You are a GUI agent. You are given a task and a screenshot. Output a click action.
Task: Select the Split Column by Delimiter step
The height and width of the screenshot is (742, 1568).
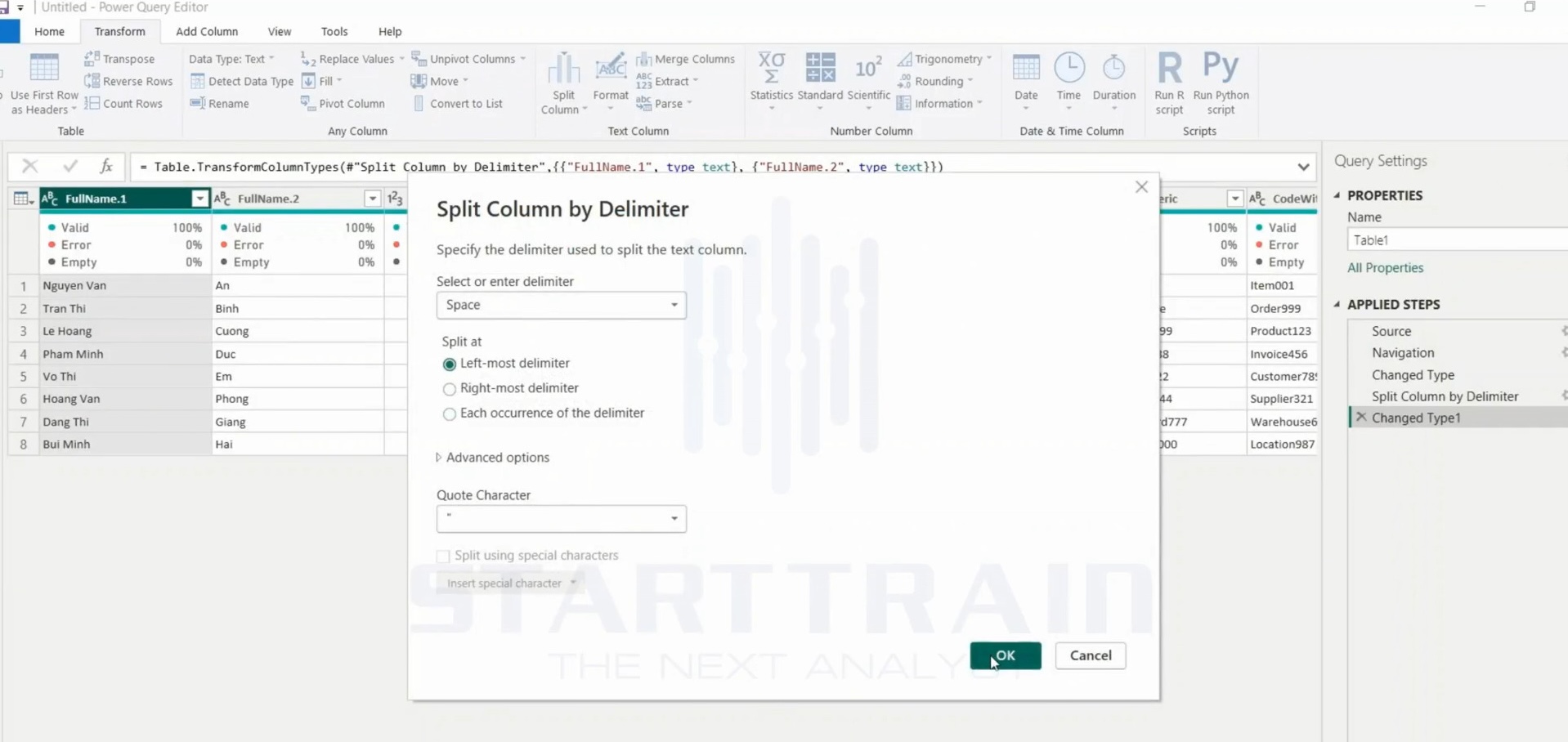click(1445, 396)
